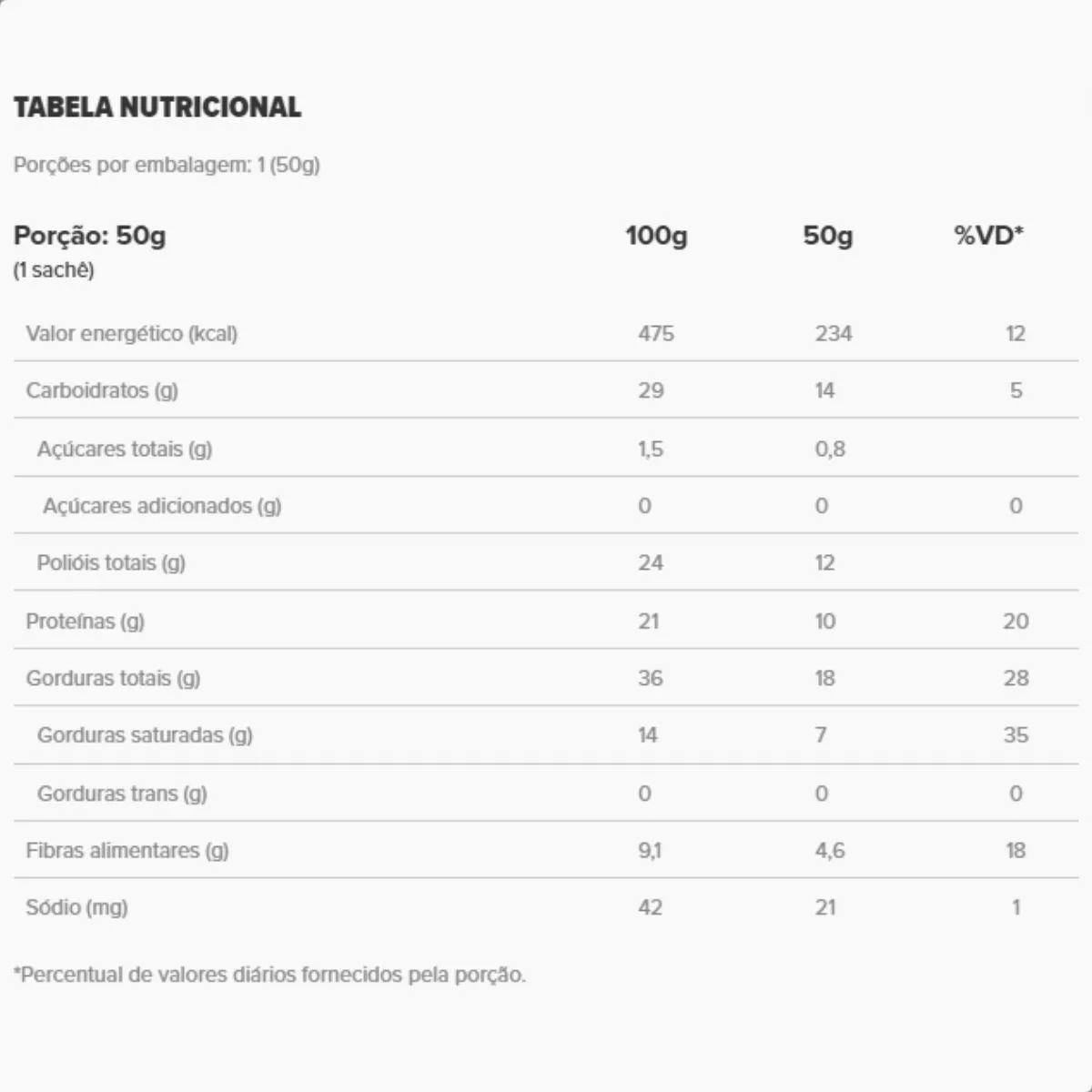Click the Polióis totais (g) label
Viewport: 1092px width, 1092px height.
[x=111, y=562]
